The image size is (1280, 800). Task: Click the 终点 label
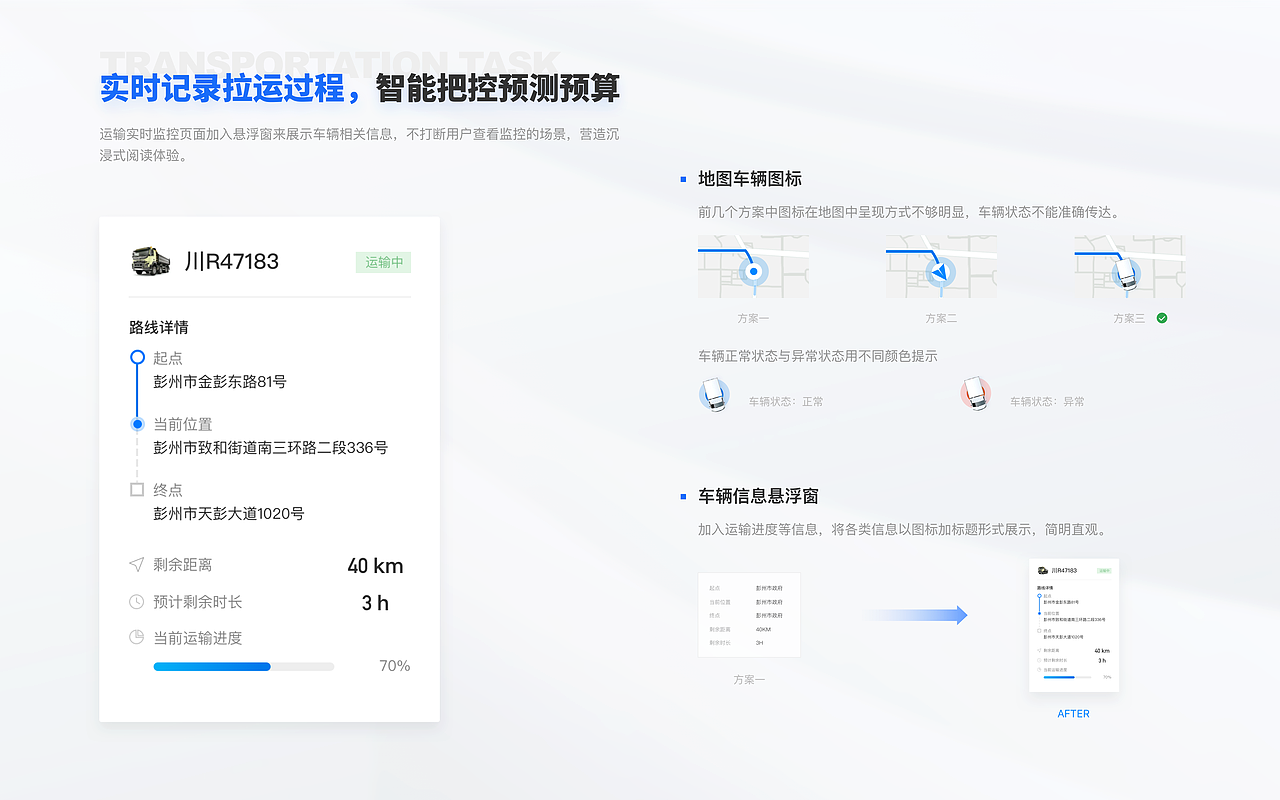[168, 490]
